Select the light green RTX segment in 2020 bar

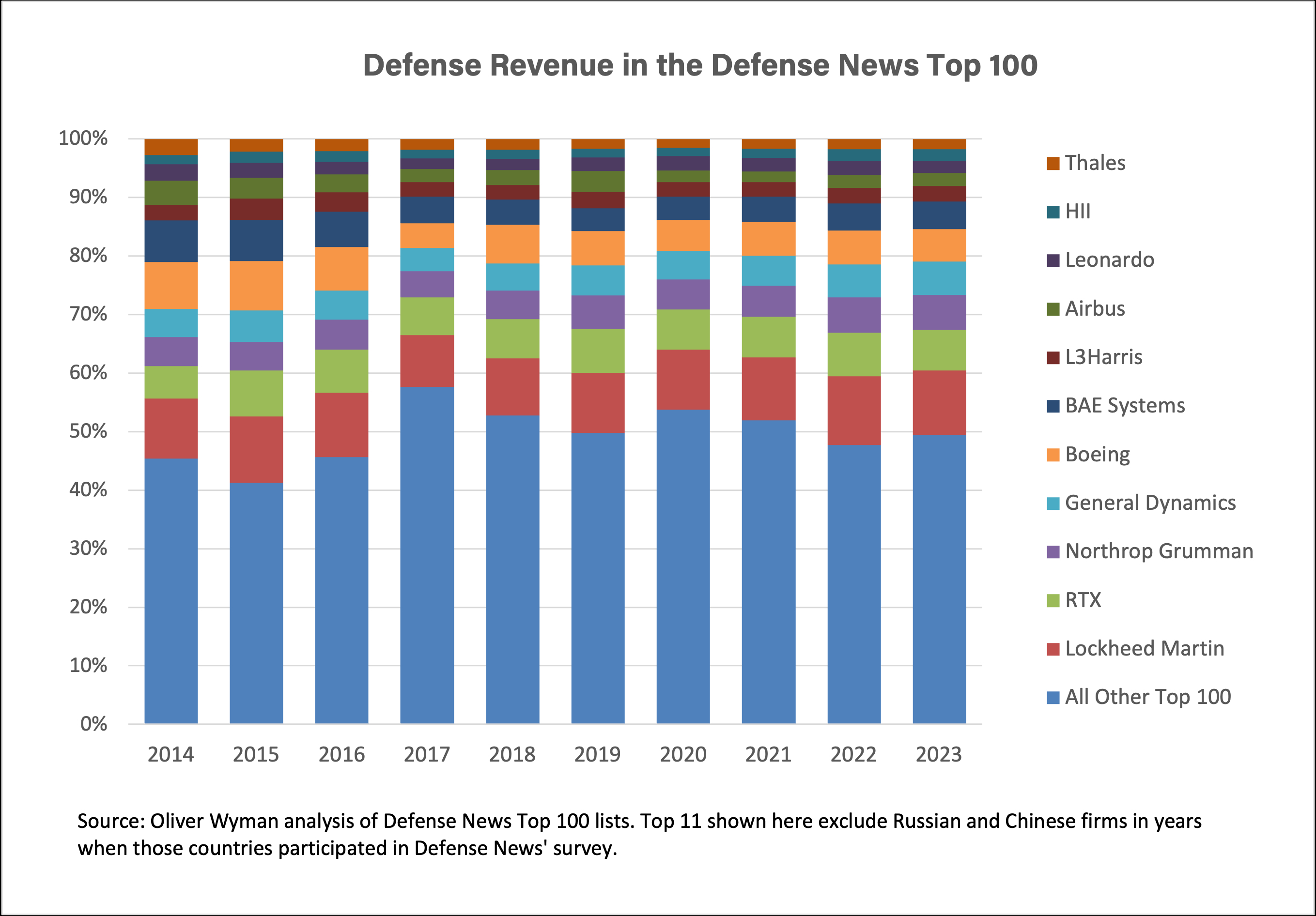coord(683,330)
